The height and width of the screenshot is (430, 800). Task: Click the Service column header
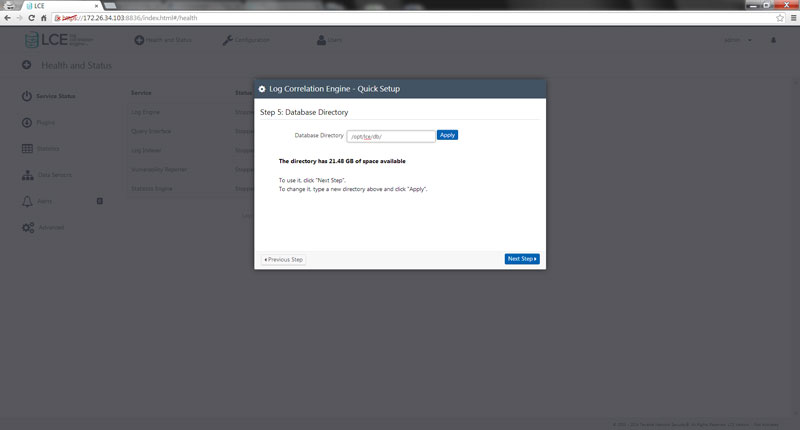coord(141,93)
